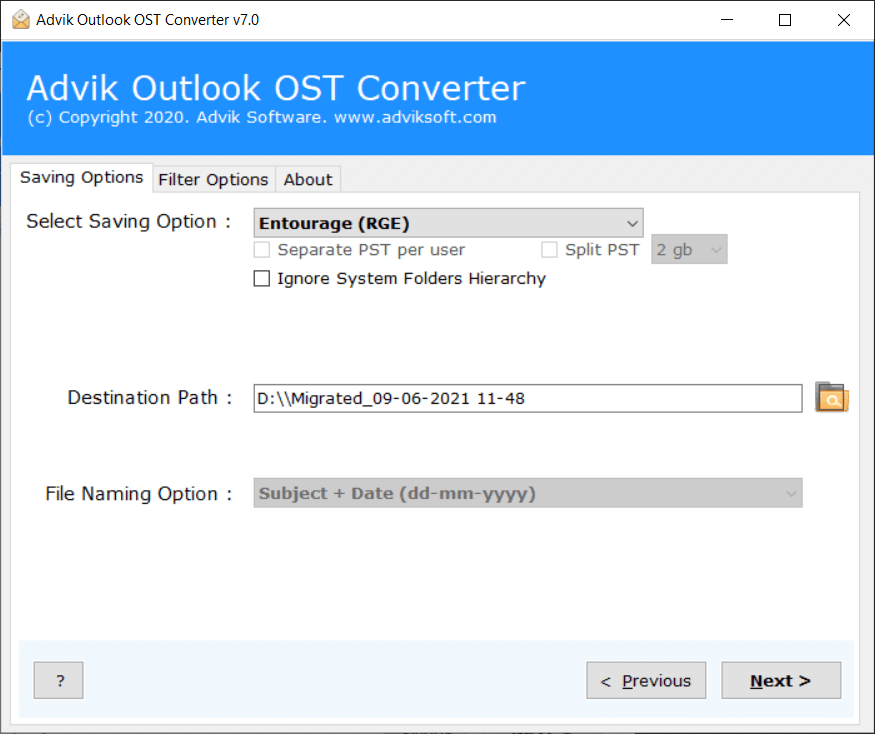The width and height of the screenshot is (875, 734).
Task: Click the question mark help button
Action: (x=59, y=680)
